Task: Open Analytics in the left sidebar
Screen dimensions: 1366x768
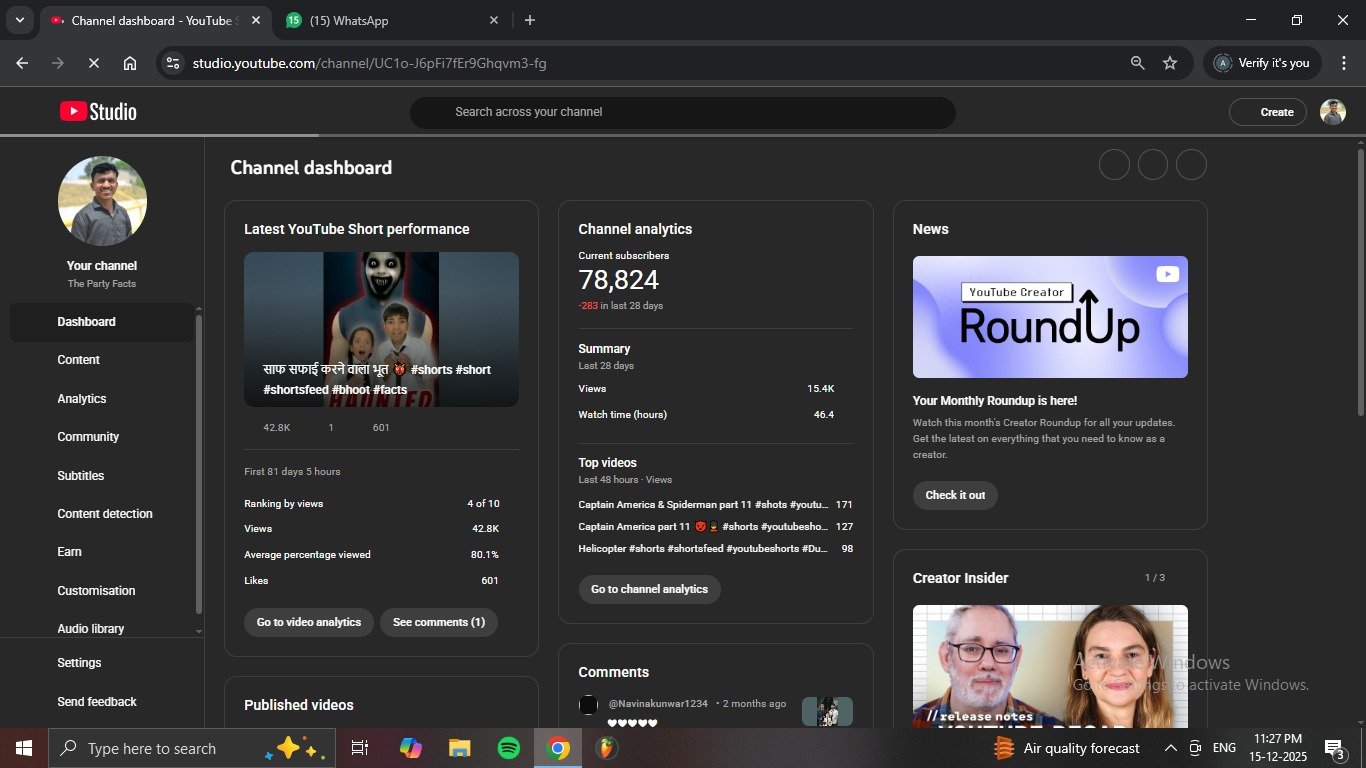Action: (82, 399)
